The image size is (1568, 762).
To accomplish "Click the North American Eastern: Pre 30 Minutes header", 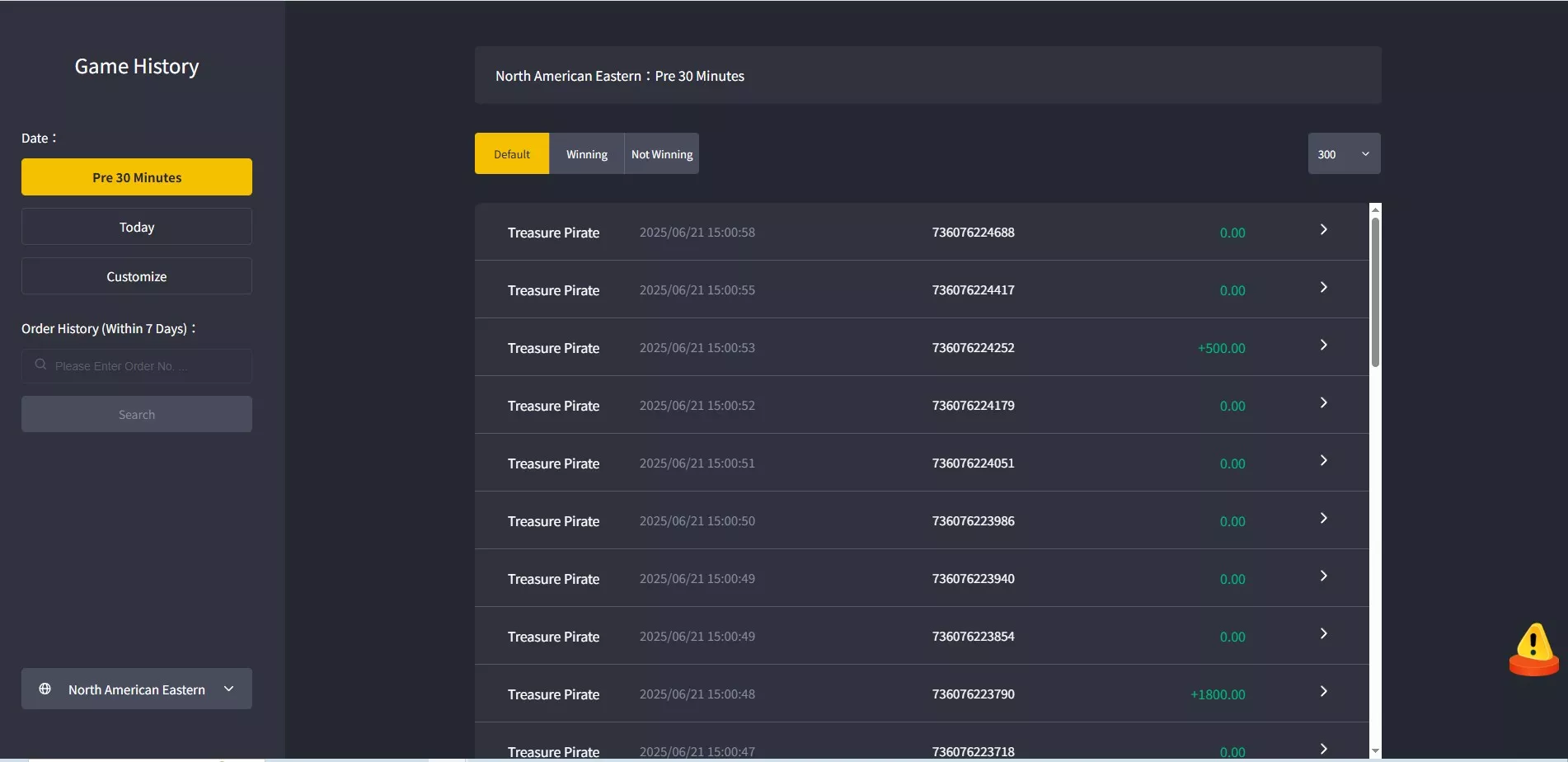I will pos(620,76).
